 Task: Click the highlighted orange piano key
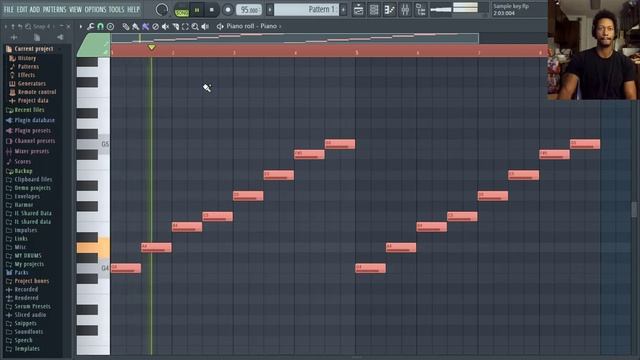(93, 247)
